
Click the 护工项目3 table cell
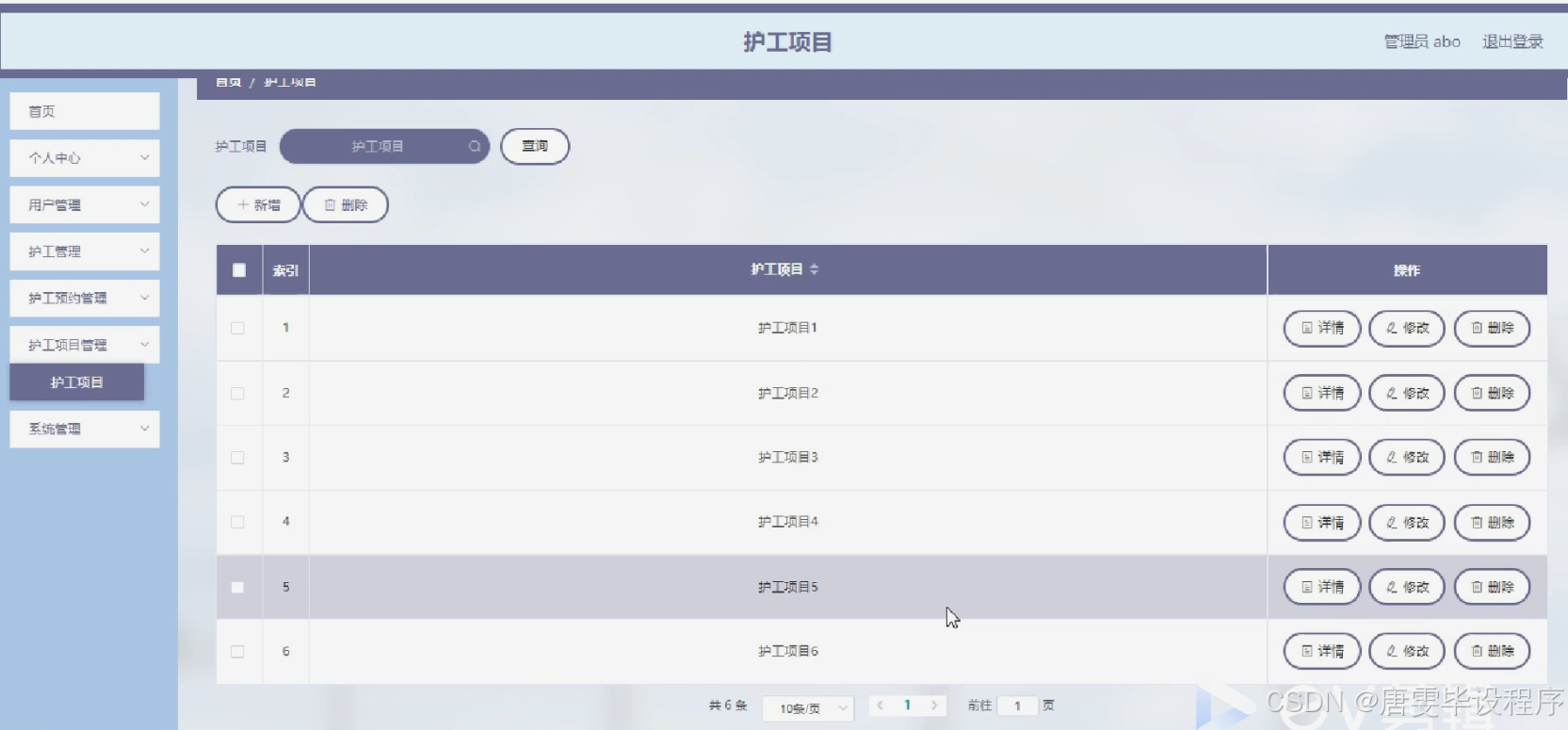tap(788, 457)
